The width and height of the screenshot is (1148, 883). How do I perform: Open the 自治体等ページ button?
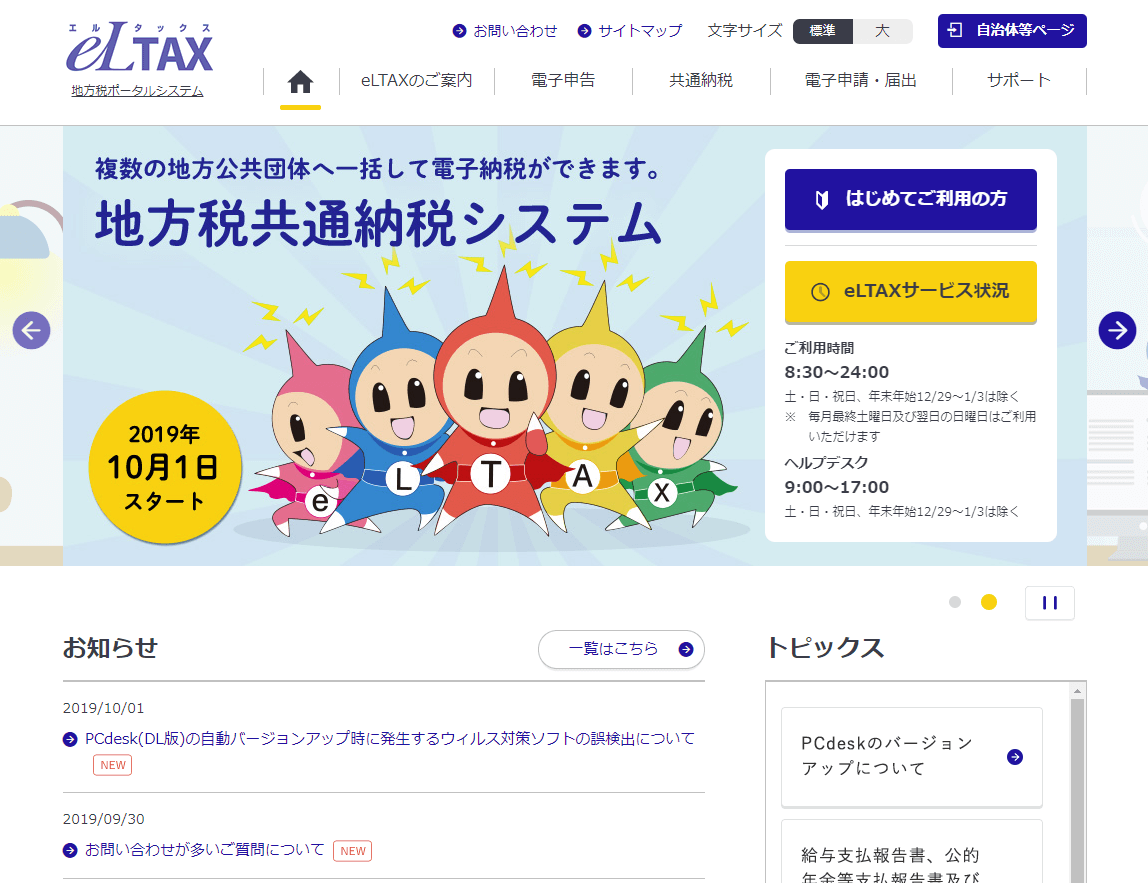pos(1012,31)
